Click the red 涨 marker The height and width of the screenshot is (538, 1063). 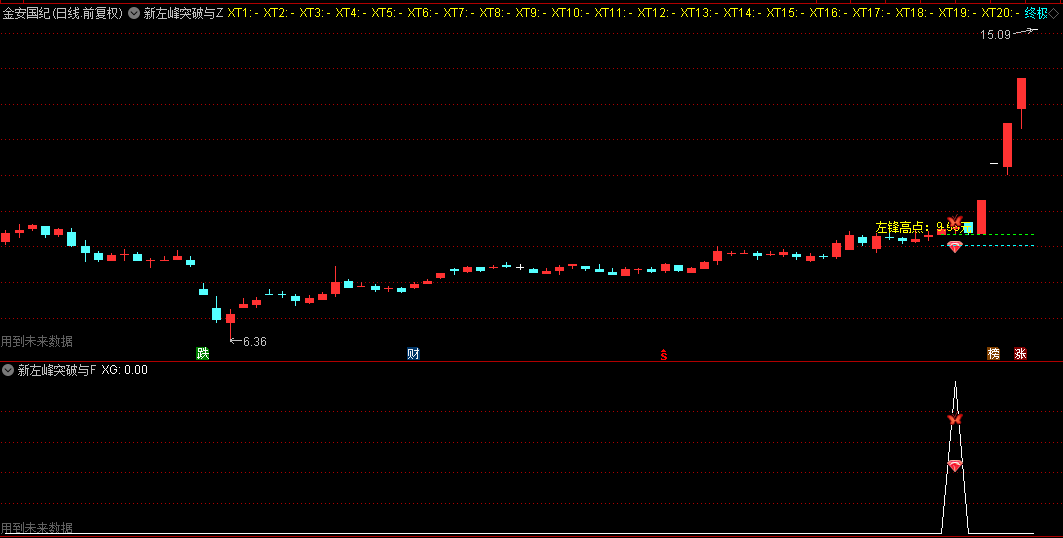1020,353
